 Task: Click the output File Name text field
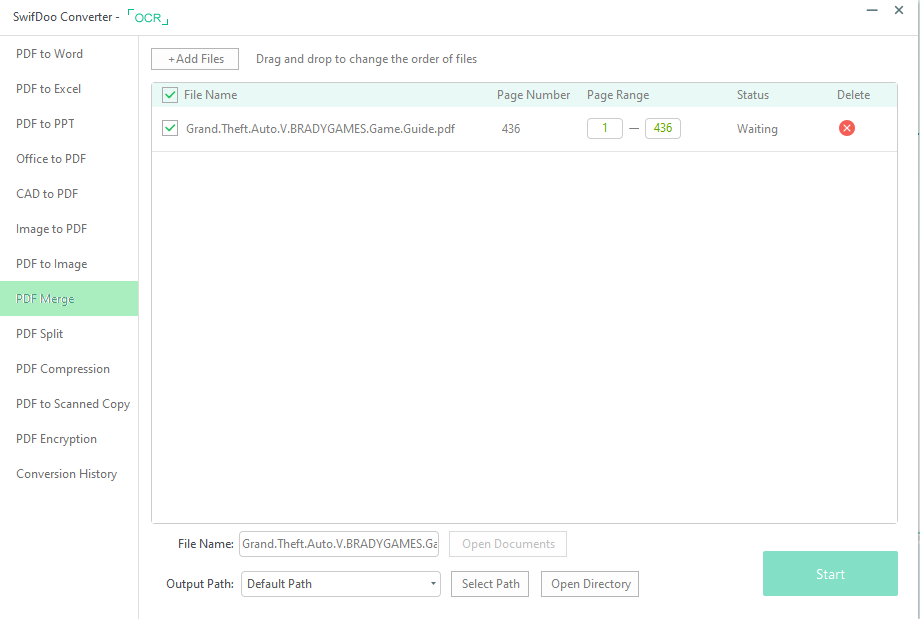click(x=339, y=544)
